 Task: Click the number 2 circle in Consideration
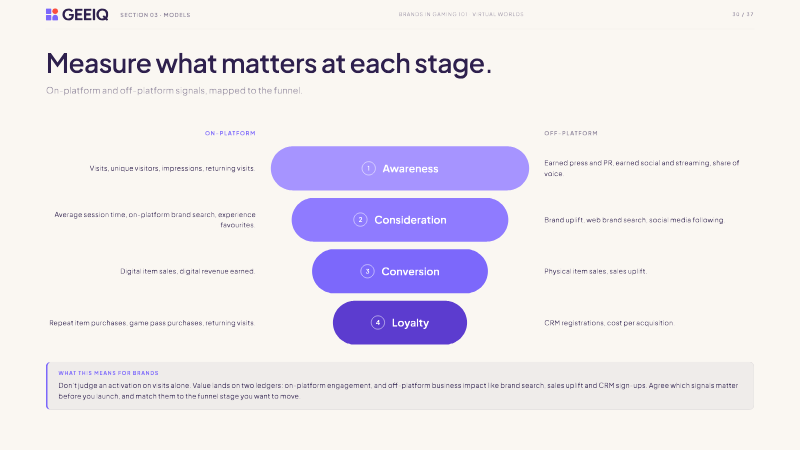(x=360, y=220)
